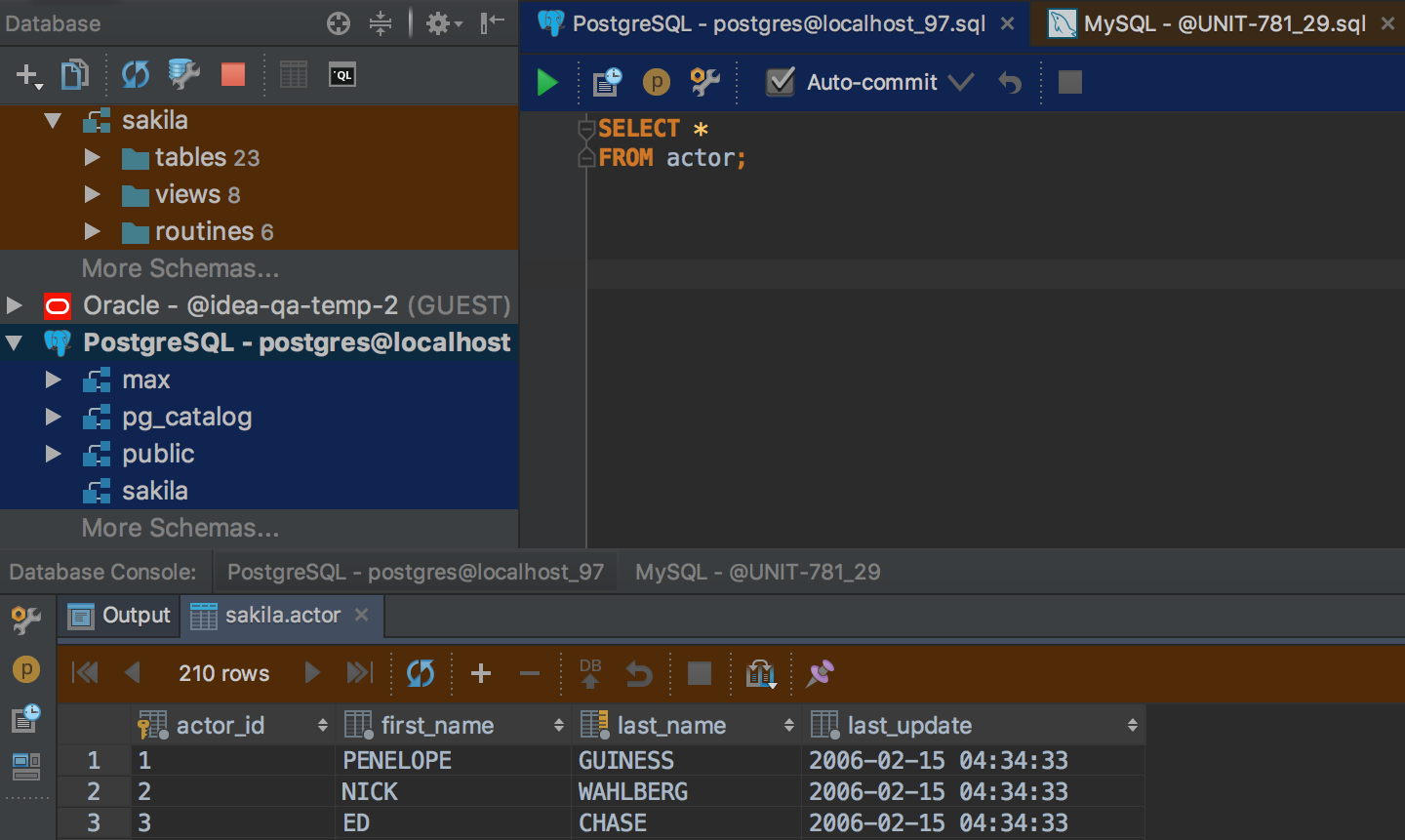Open the export/dump data dropdown icon
Viewport: 1405px width, 840px height.
click(760, 673)
